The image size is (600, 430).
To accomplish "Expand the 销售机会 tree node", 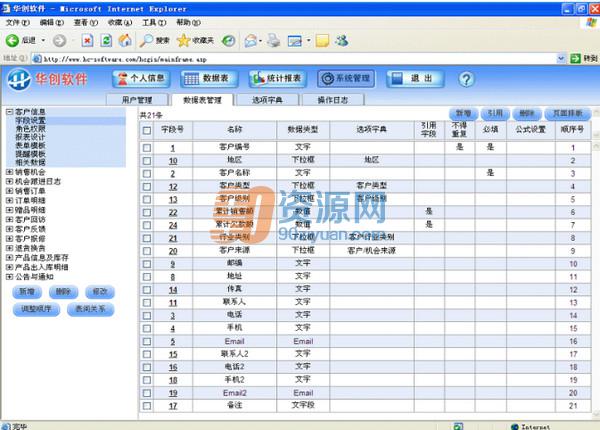I will [10, 172].
